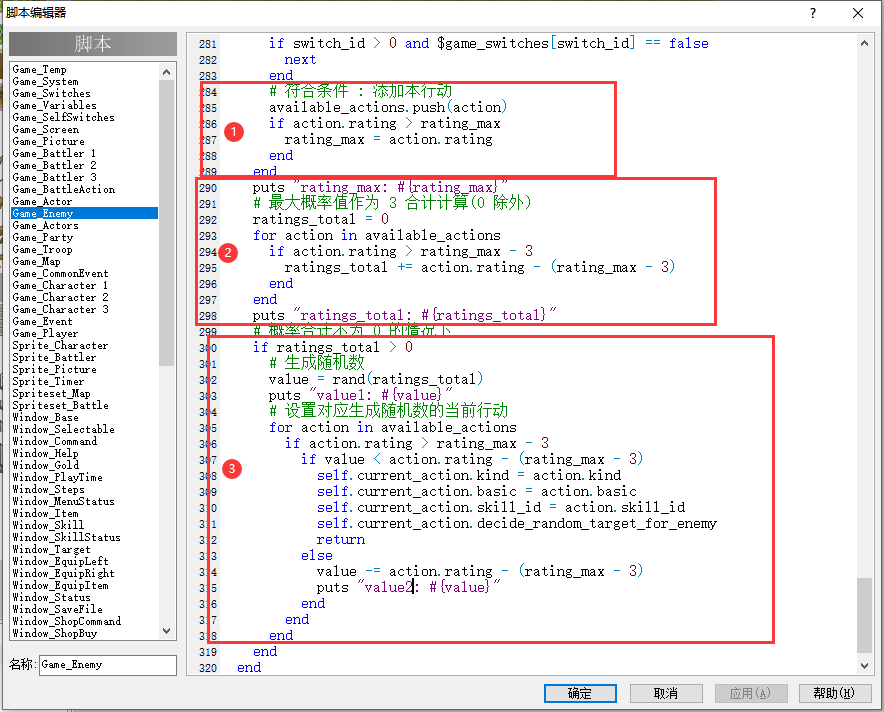This screenshot has height=712, width=884.
Task: Select Window_Command script
Action: [x=55, y=441]
